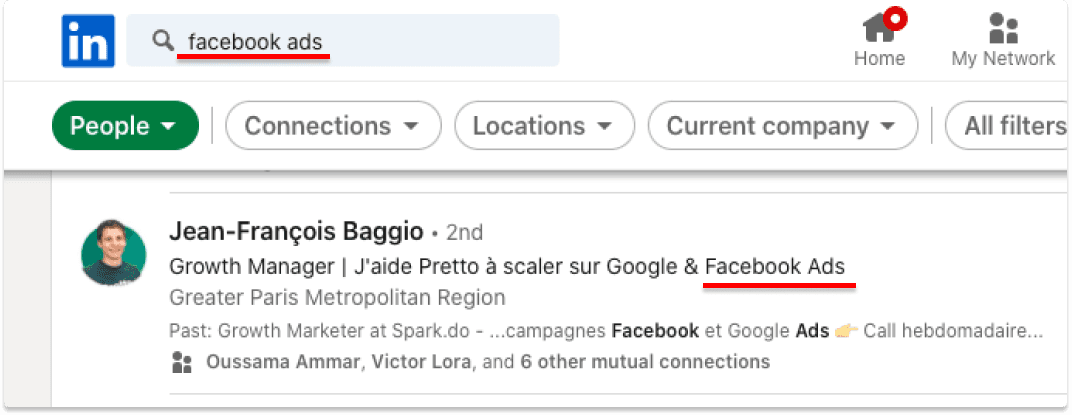Open the '6 other mutual connections' link
This screenshot has height=415, width=1072.
(645, 362)
